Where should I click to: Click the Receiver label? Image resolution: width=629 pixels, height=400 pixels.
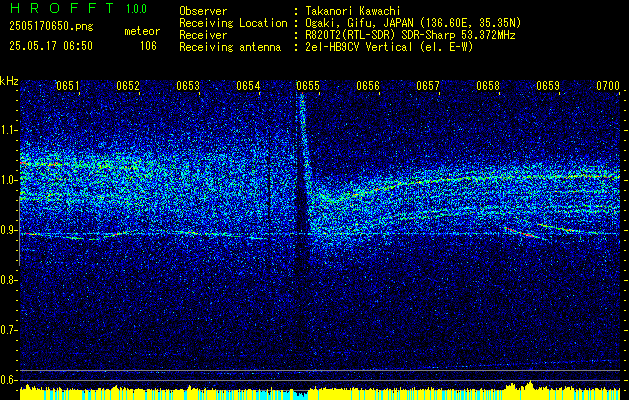203,35
